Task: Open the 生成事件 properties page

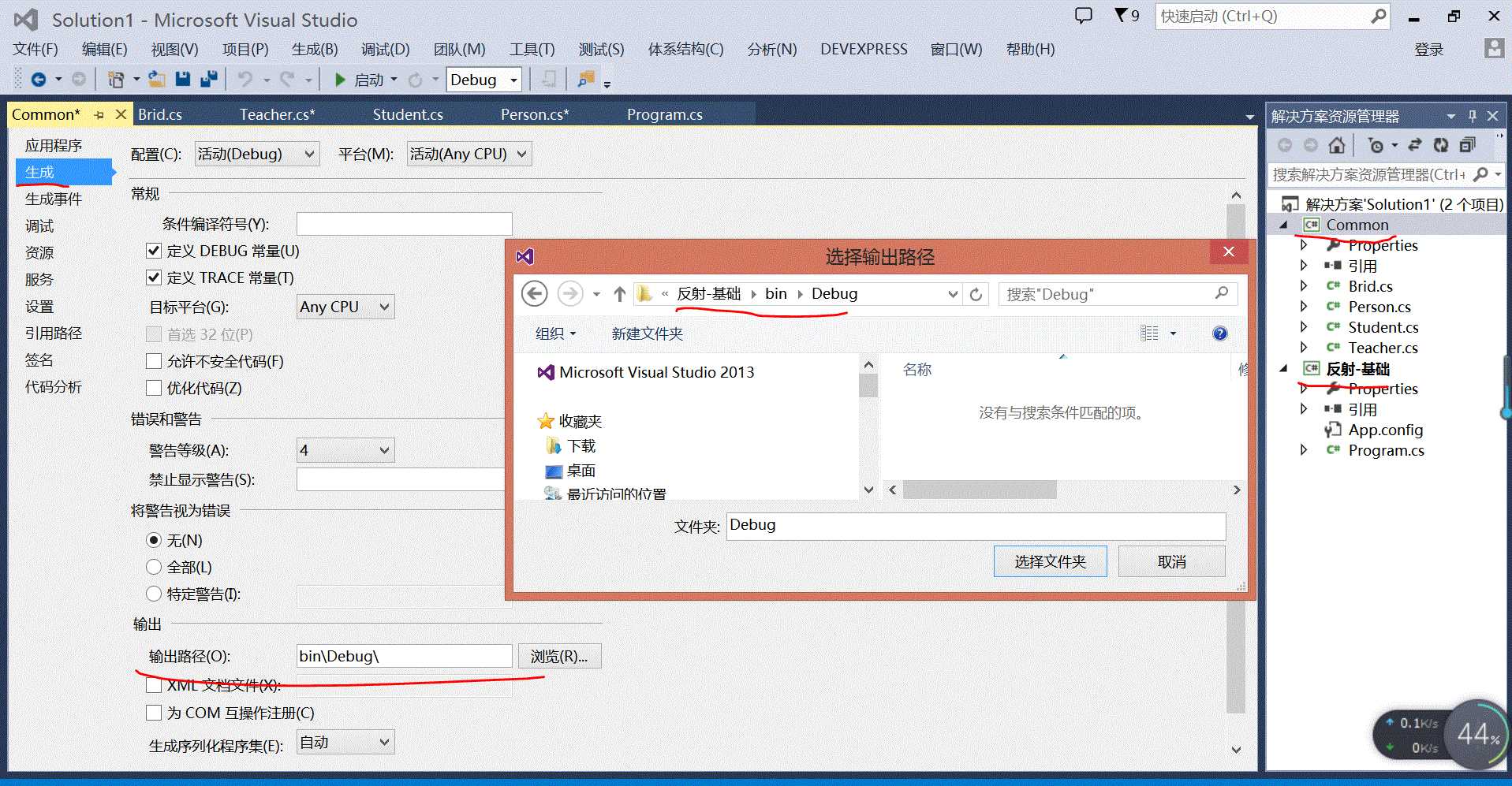Action: (x=54, y=199)
